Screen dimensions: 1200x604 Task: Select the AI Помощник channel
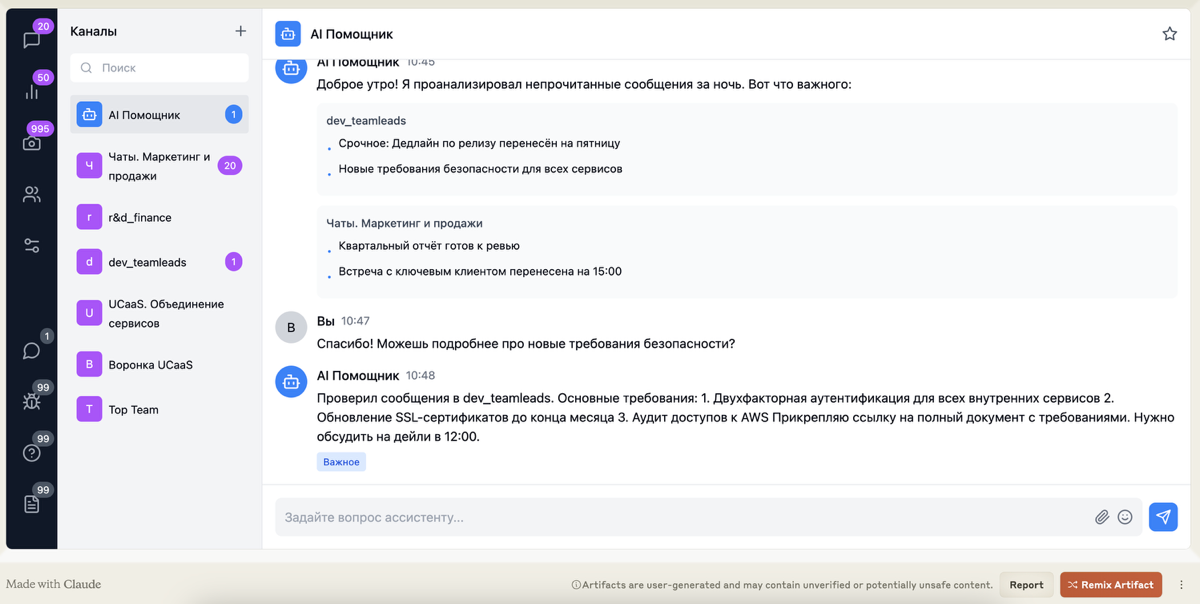pyautogui.click(x=160, y=115)
